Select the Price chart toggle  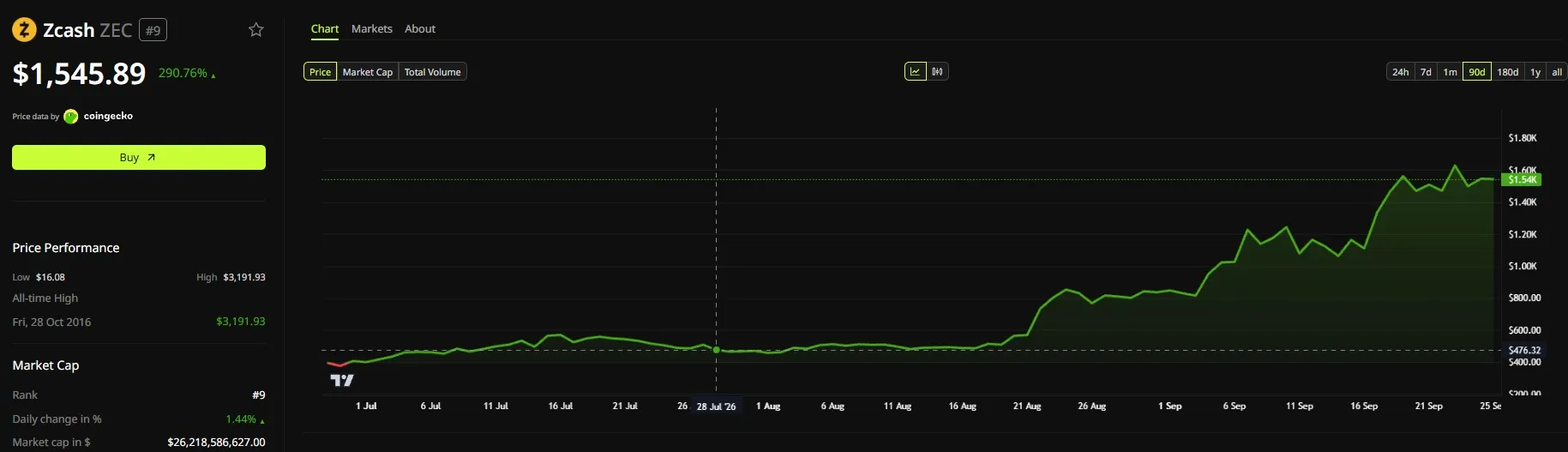point(320,72)
